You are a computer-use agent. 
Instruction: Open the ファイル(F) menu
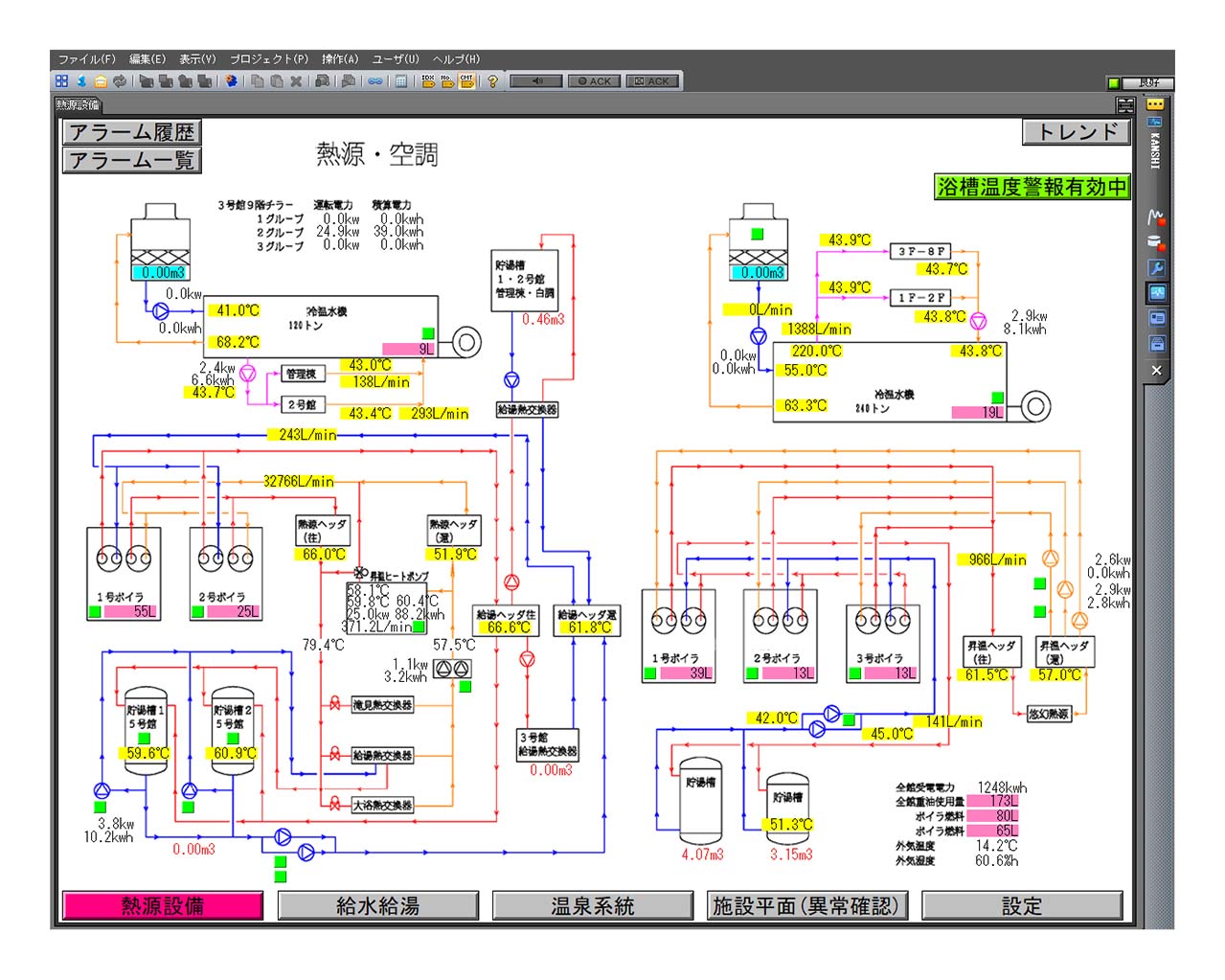pos(86,59)
